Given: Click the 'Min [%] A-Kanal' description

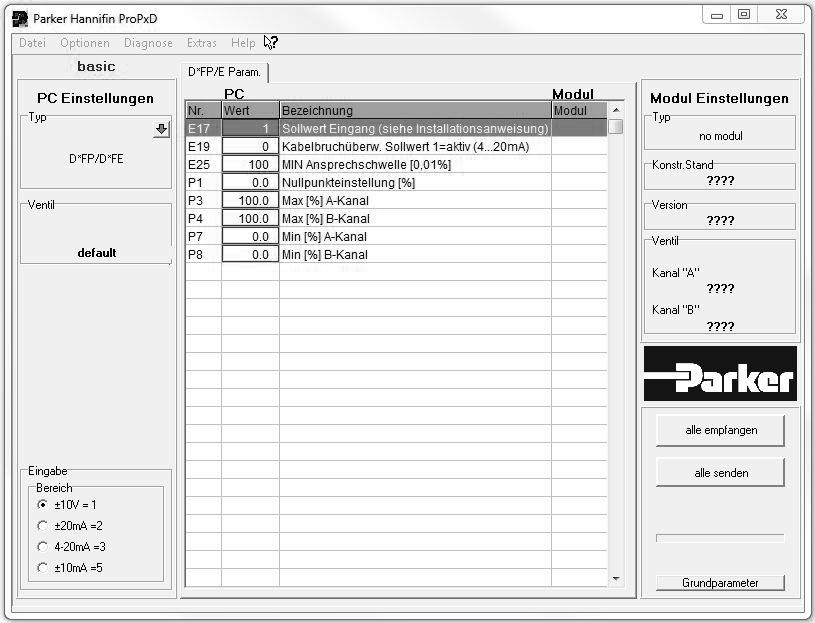Looking at the screenshot, I should point(324,236).
